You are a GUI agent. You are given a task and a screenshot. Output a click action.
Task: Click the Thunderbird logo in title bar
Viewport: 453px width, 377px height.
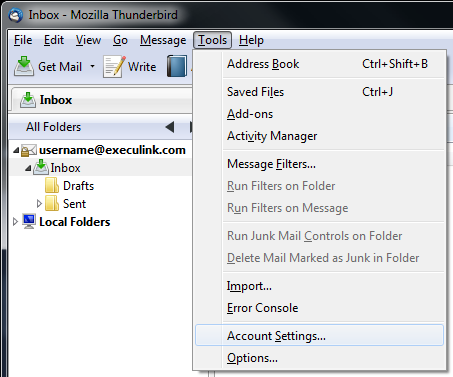click(x=15, y=15)
